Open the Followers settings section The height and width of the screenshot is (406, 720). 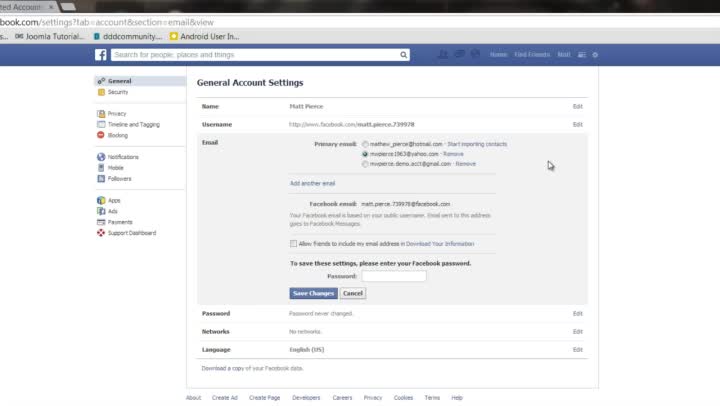pyautogui.click(x=119, y=179)
